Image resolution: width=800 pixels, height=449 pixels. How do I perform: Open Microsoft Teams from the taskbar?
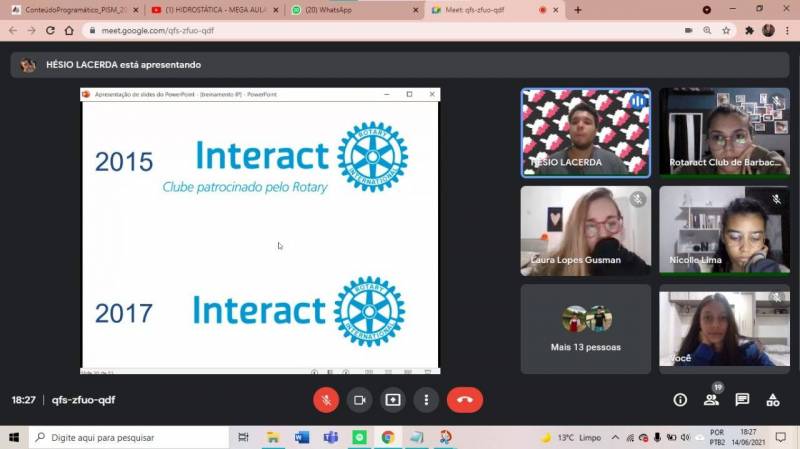pos(331,438)
